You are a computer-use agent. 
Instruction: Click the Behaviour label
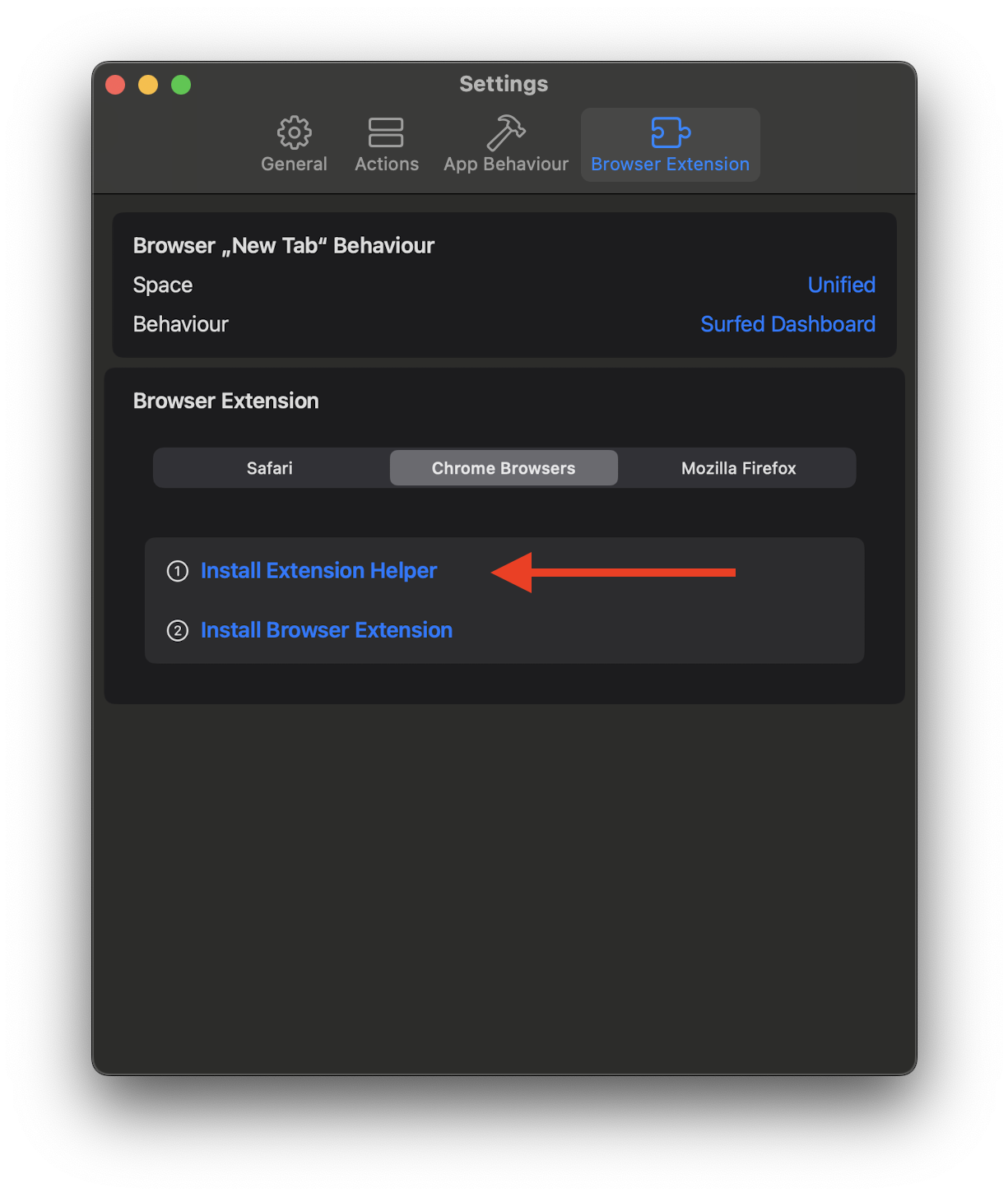[x=181, y=324]
